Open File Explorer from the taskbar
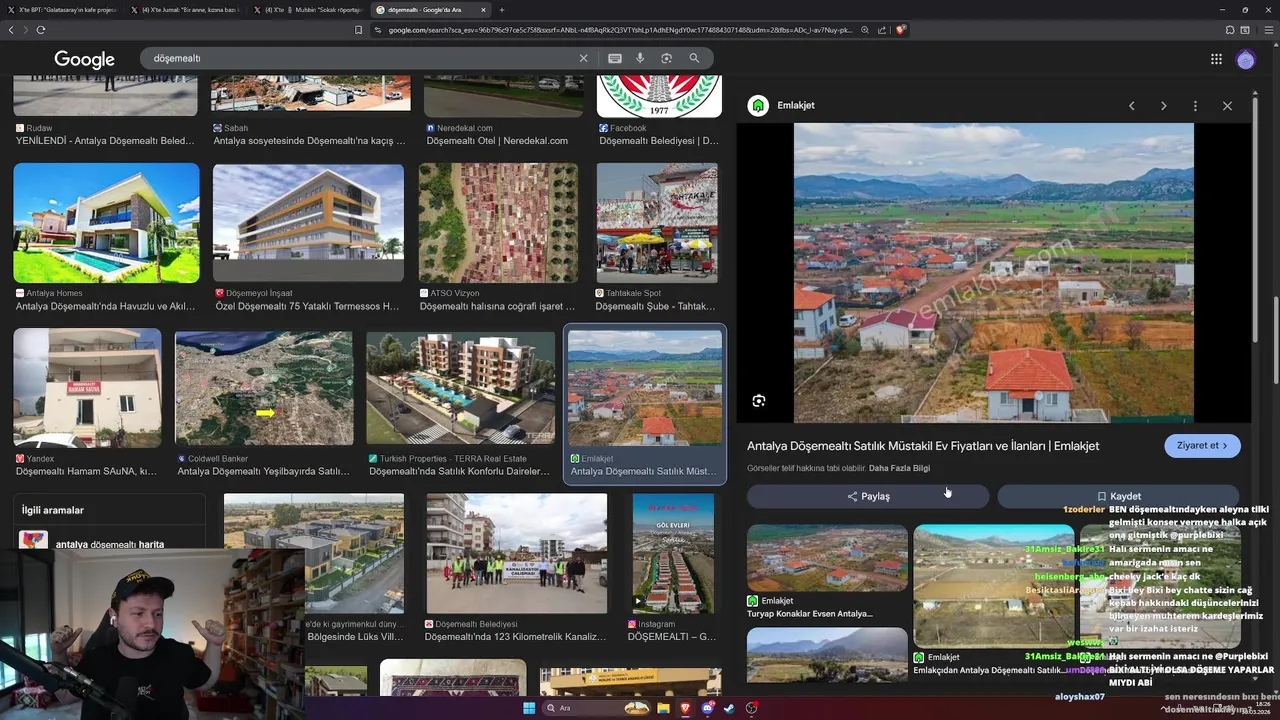The width and height of the screenshot is (1280, 720). [663, 708]
